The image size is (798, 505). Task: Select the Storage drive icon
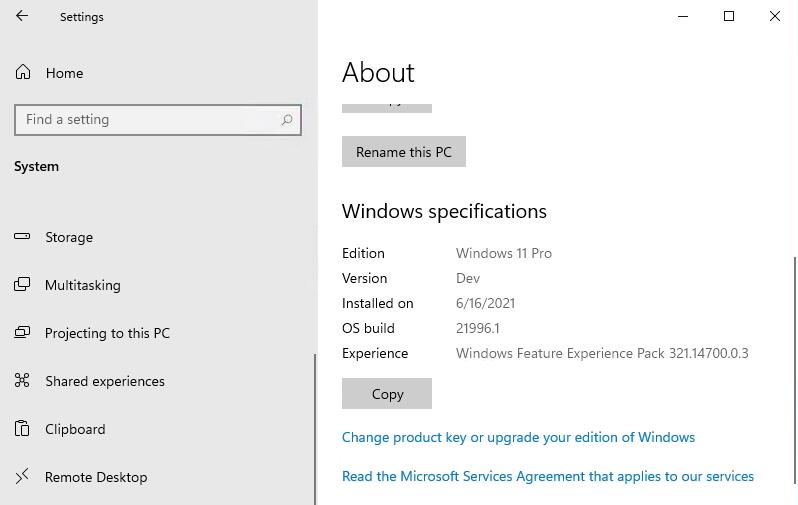(x=23, y=237)
